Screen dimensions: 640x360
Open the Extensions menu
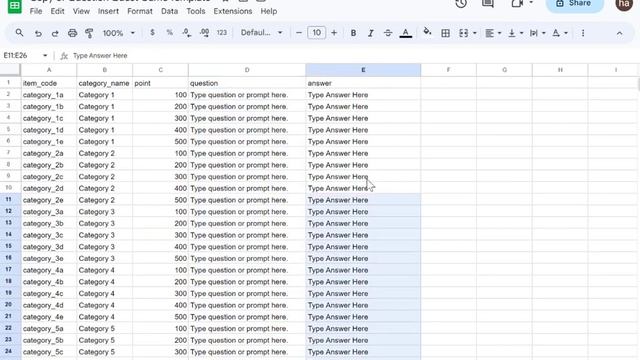pyautogui.click(x=233, y=11)
